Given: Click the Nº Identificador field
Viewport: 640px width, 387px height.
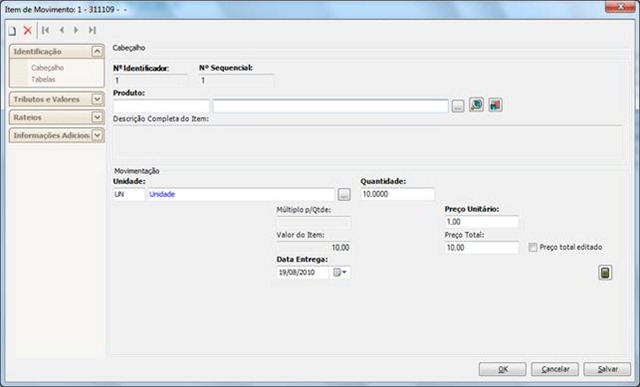Looking at the screenshot, I should pos(150,80).
